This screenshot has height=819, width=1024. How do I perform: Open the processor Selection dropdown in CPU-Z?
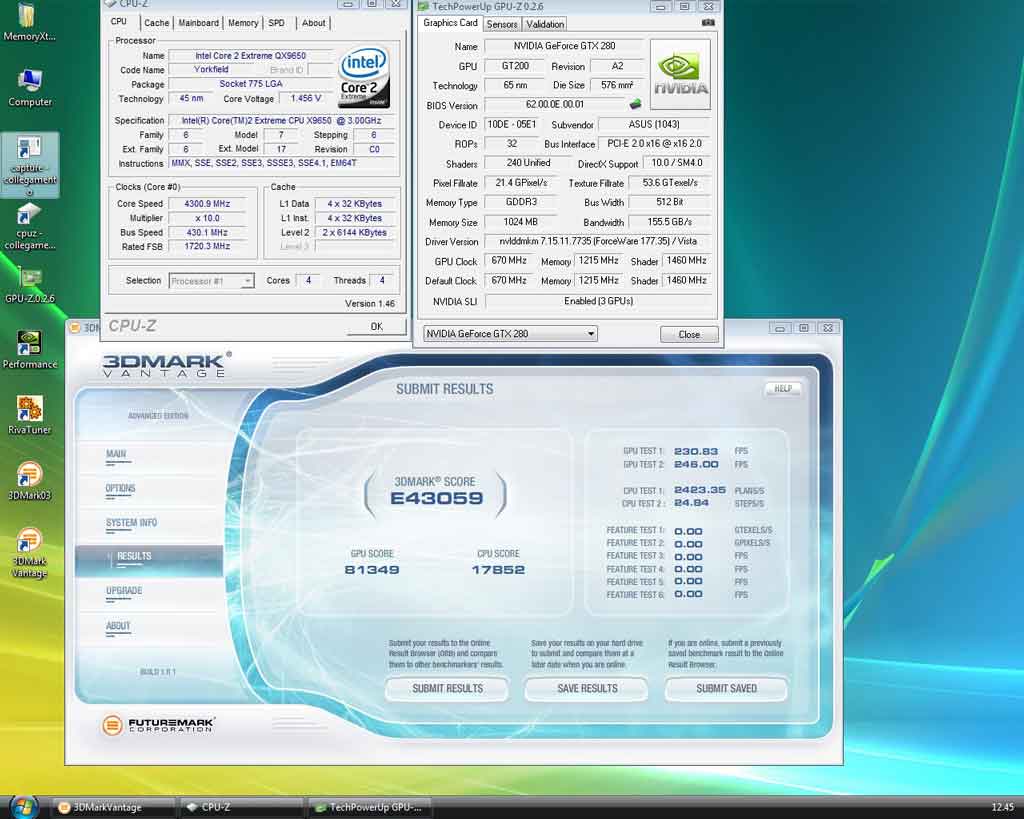click(211, 281)
